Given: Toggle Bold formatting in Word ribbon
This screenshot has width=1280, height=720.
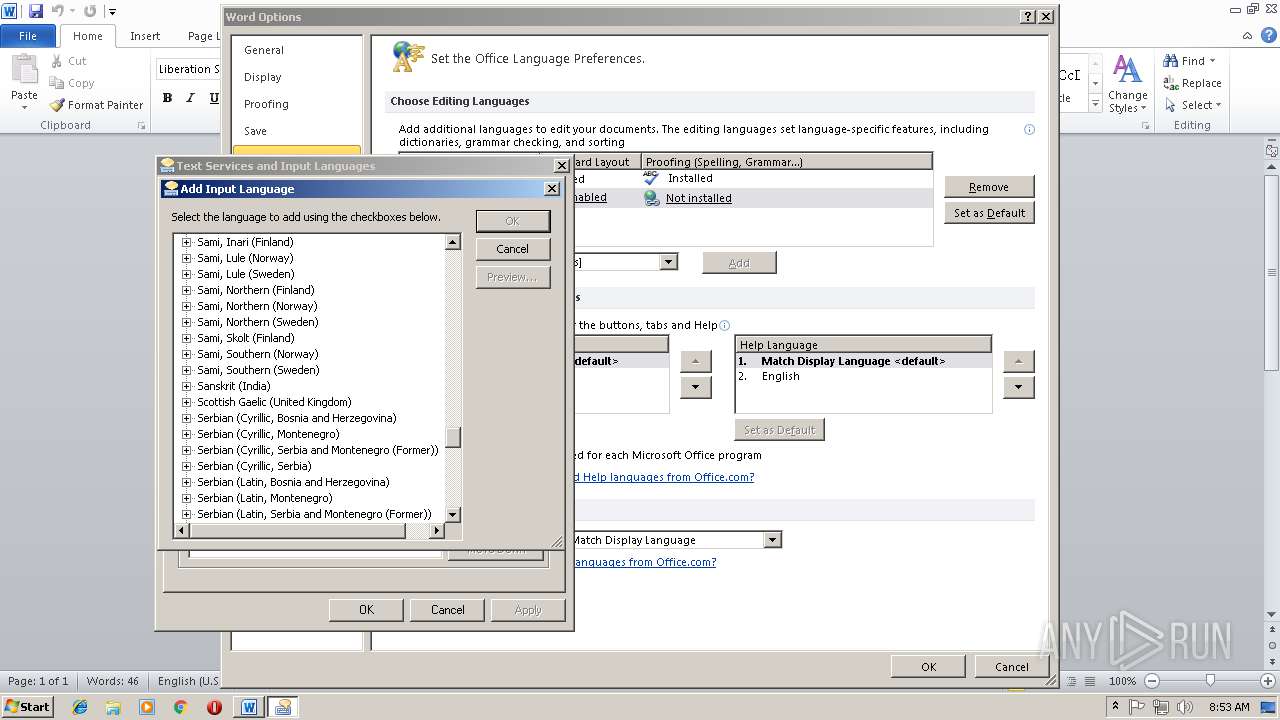Looking at the screenshot, I should tap(167, 98).
